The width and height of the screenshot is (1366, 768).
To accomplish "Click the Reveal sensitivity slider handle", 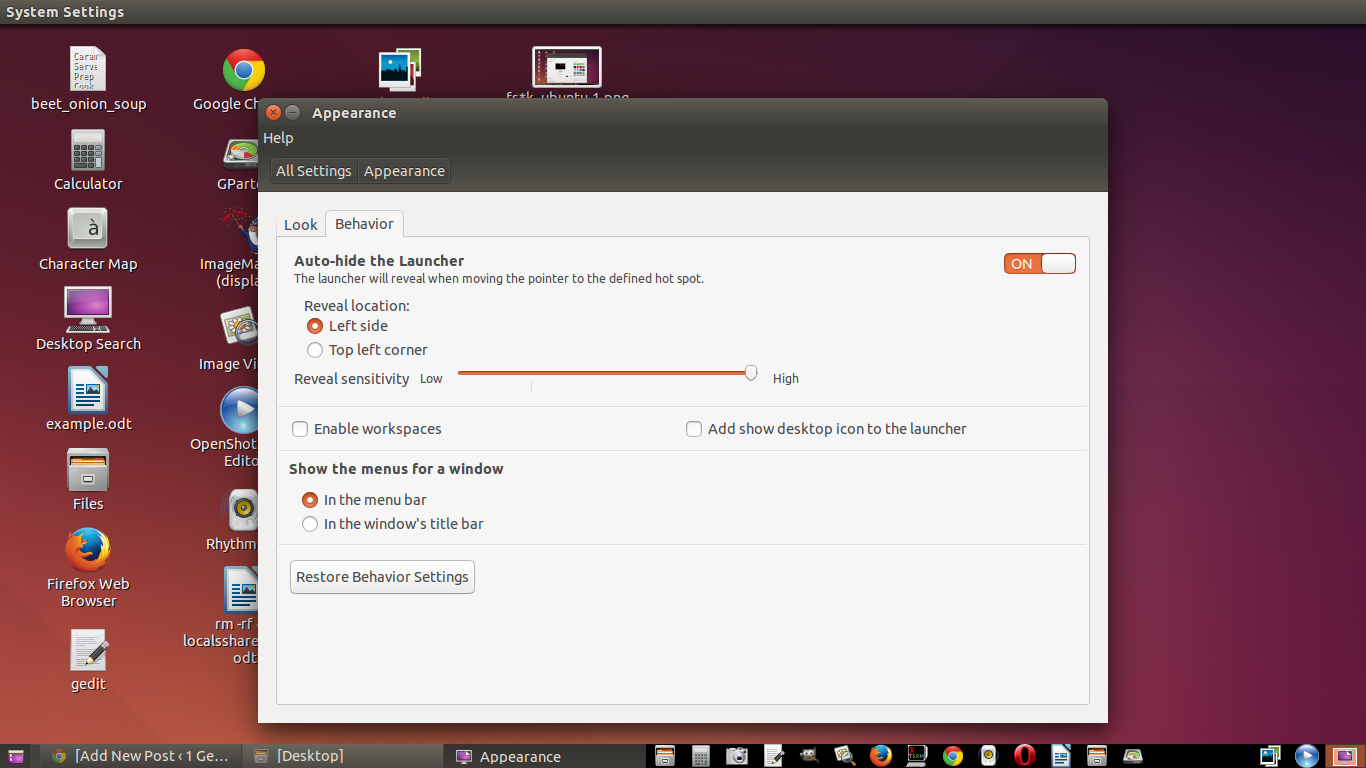I will point(751,373).
